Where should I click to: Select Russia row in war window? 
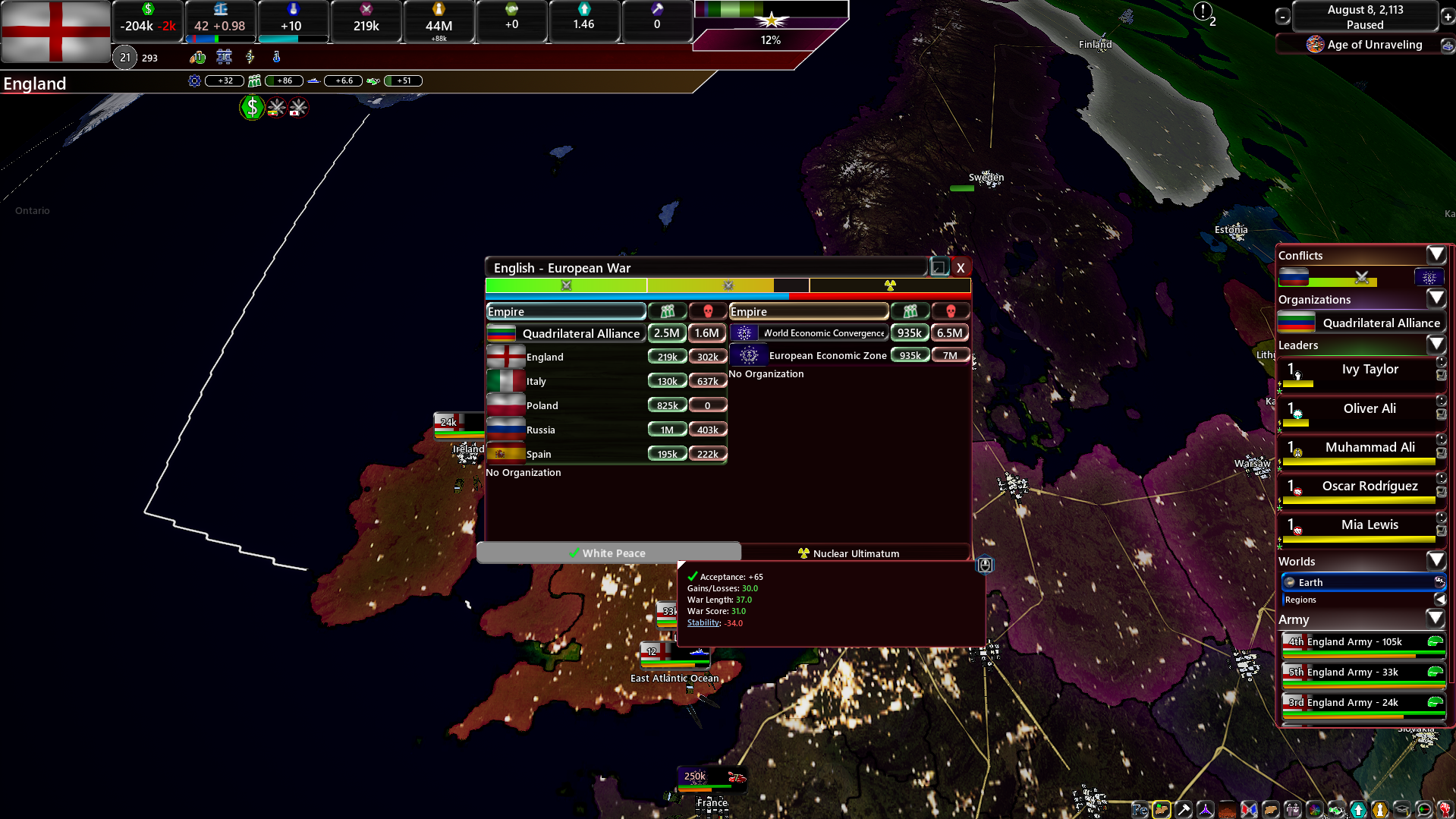(606, 430)
